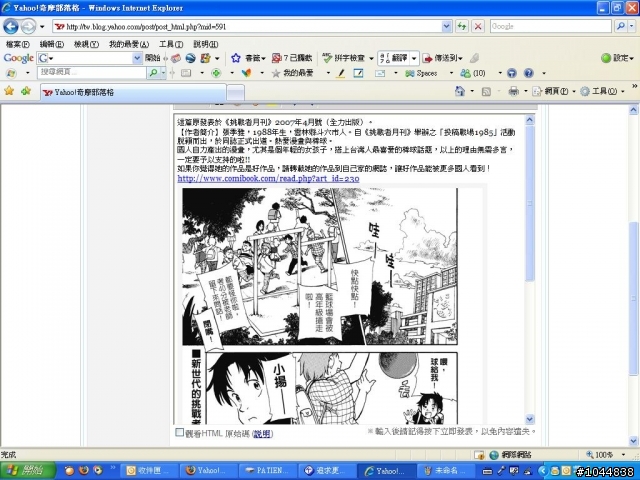
Task: Open the green 設定 settings menu
Action: (x=617, y=58)
